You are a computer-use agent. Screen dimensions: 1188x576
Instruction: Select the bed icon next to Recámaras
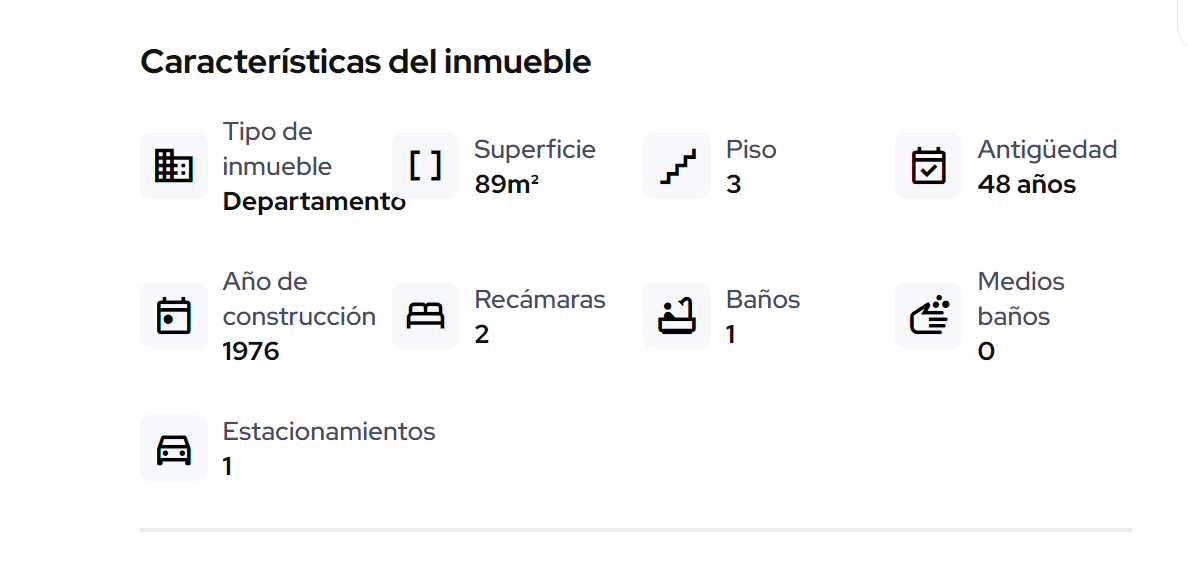pyautogui.click(x=425, y=315)
